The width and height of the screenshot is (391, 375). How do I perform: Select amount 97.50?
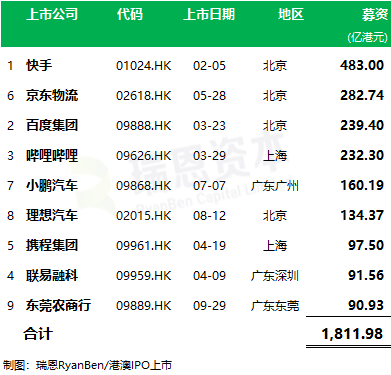pos(366,245)
